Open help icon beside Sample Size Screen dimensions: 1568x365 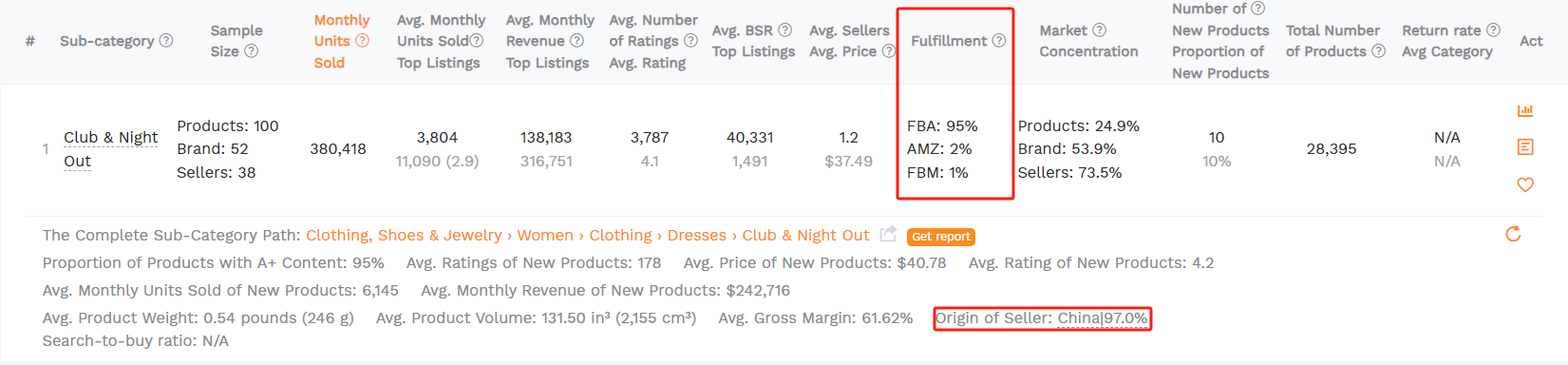tap(251, 51)
